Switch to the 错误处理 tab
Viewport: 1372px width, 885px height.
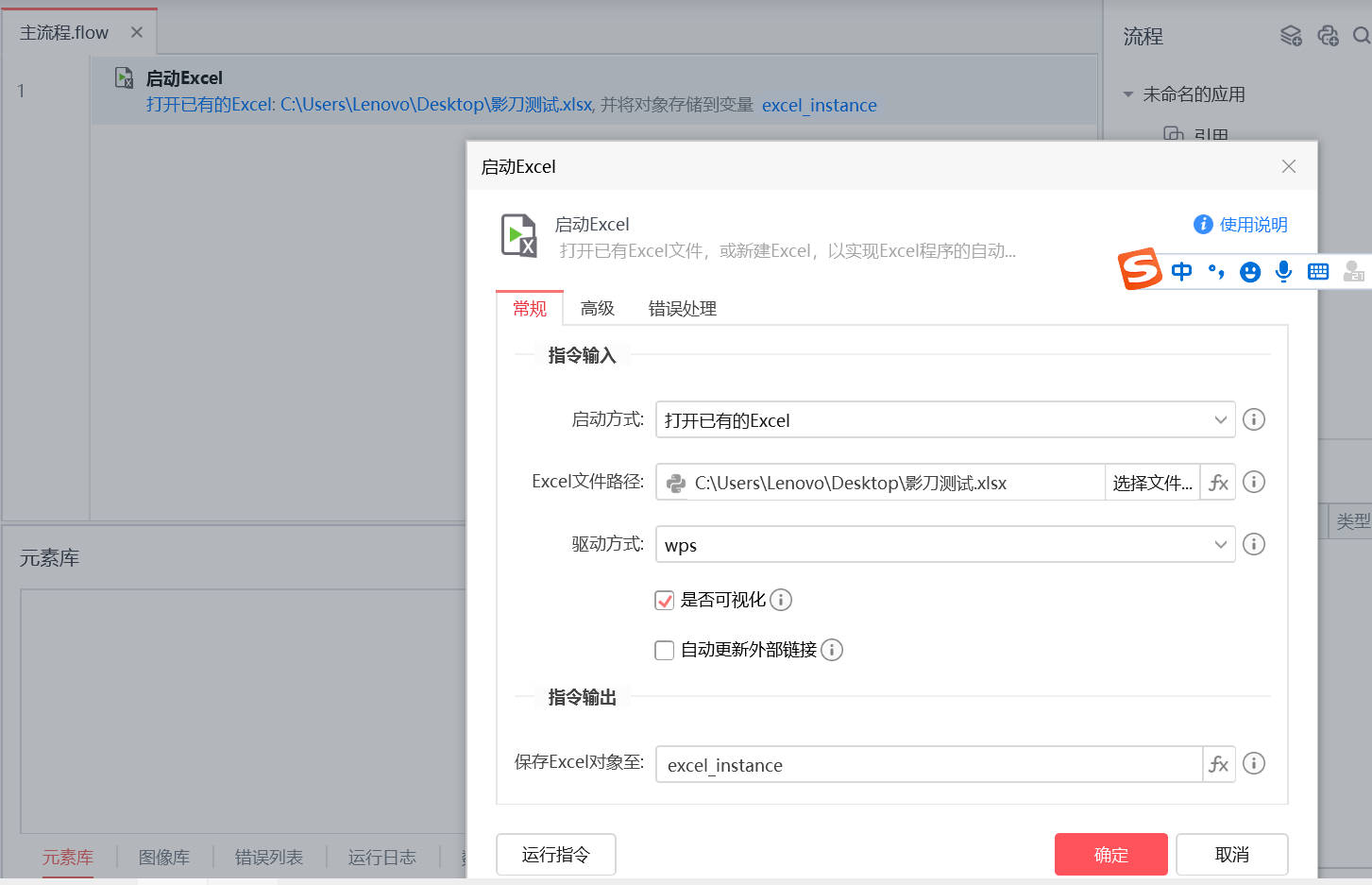682,309
